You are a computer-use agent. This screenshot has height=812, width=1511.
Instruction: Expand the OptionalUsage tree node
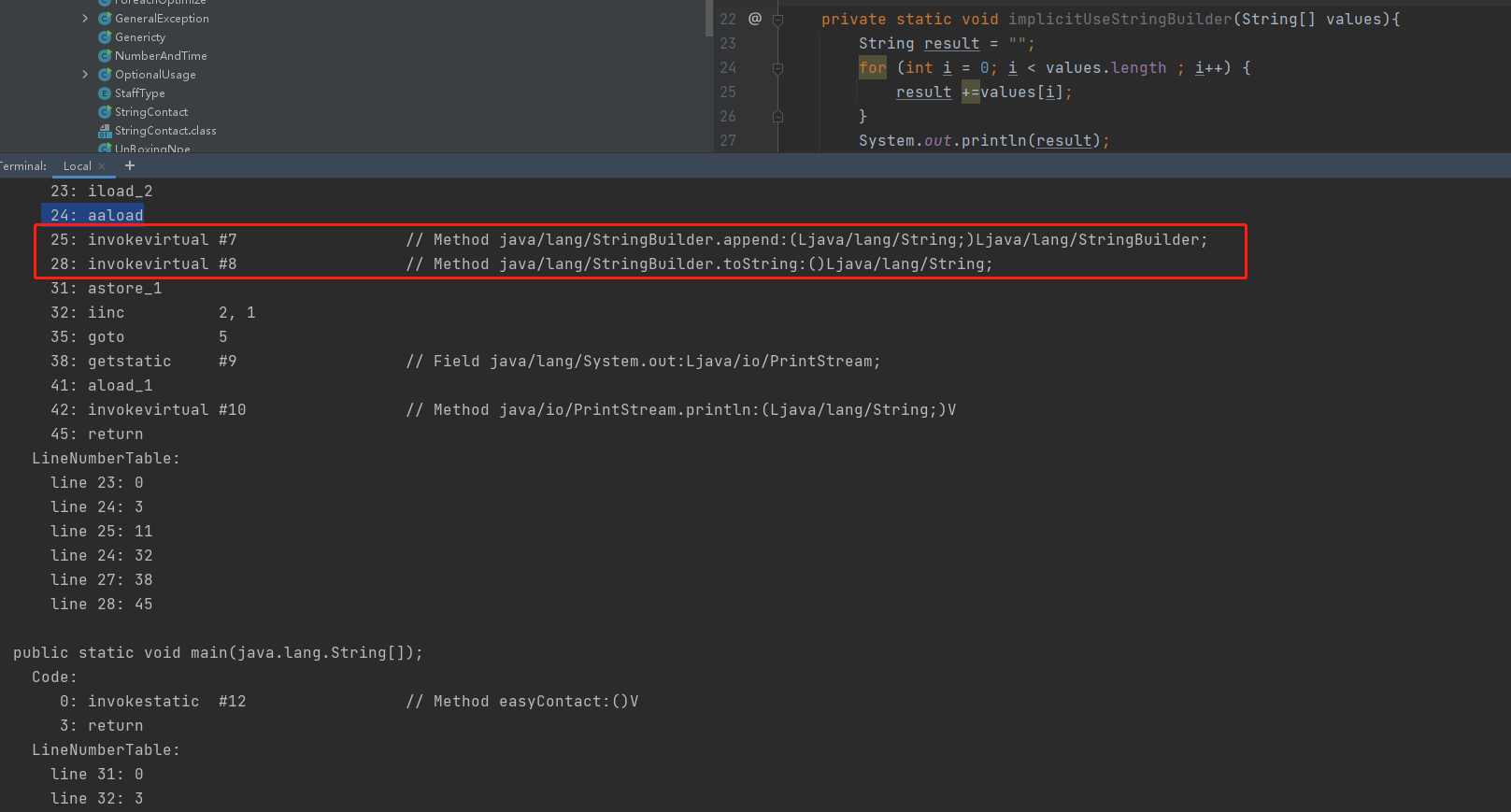[x=85, y=75]
